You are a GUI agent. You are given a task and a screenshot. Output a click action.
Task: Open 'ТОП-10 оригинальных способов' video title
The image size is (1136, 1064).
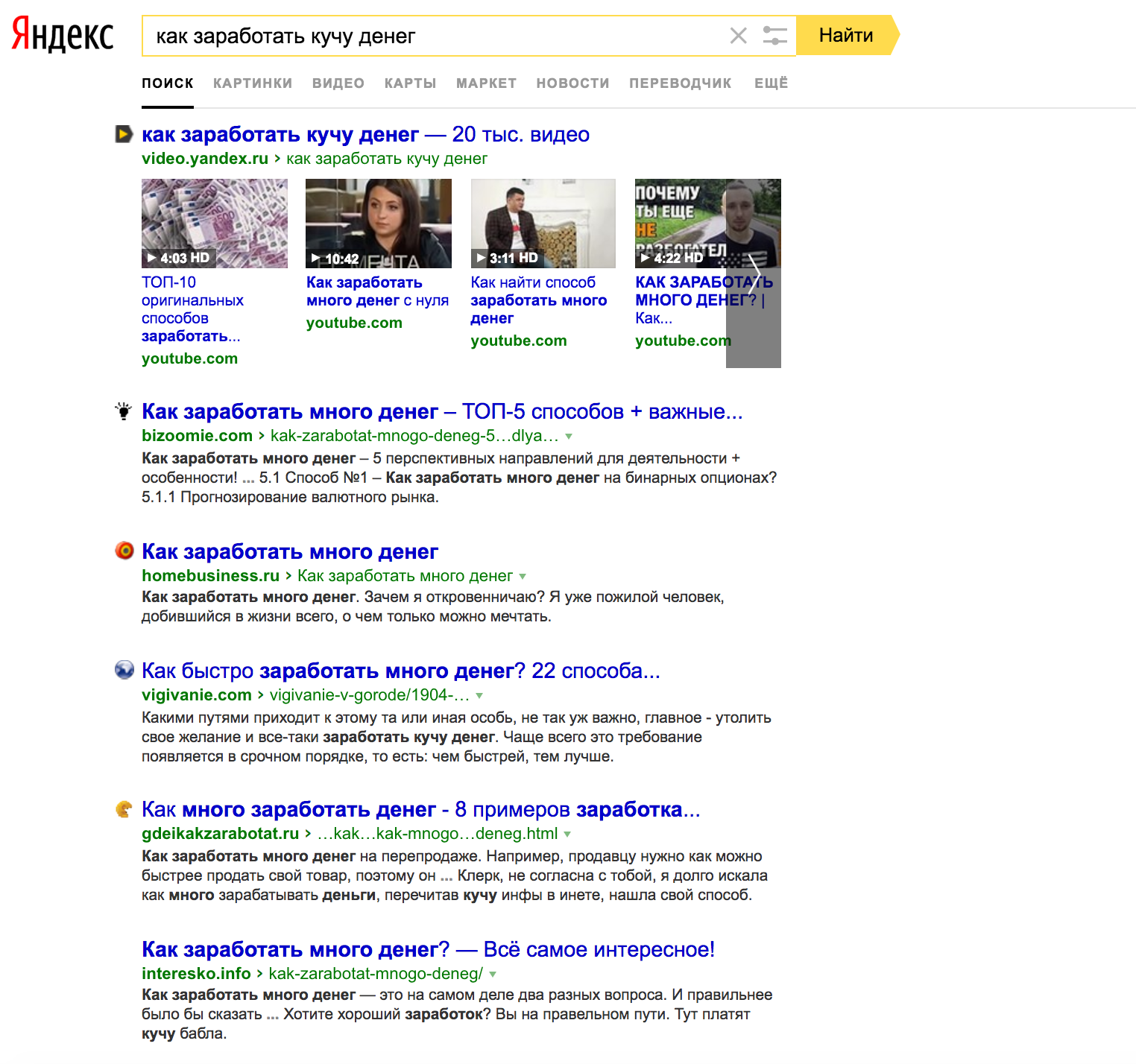pyautogui.click(x=193, y=309)
